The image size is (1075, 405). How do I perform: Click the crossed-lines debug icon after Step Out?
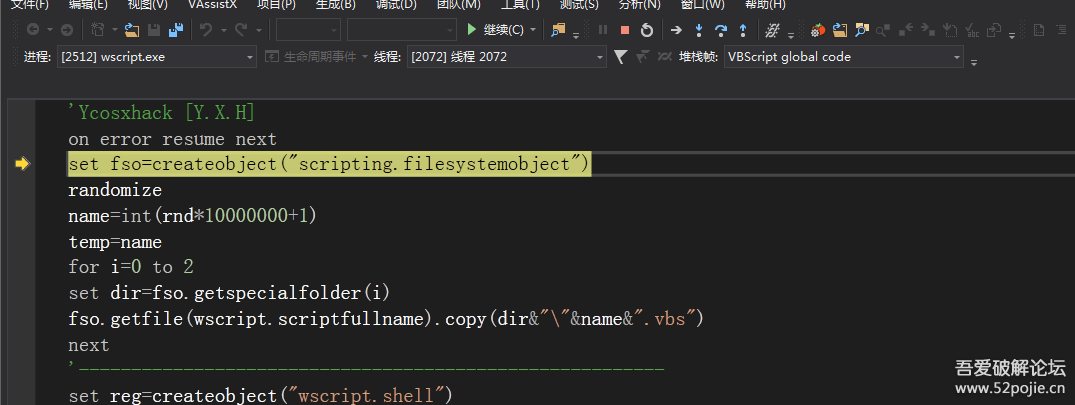click(773, 29)
